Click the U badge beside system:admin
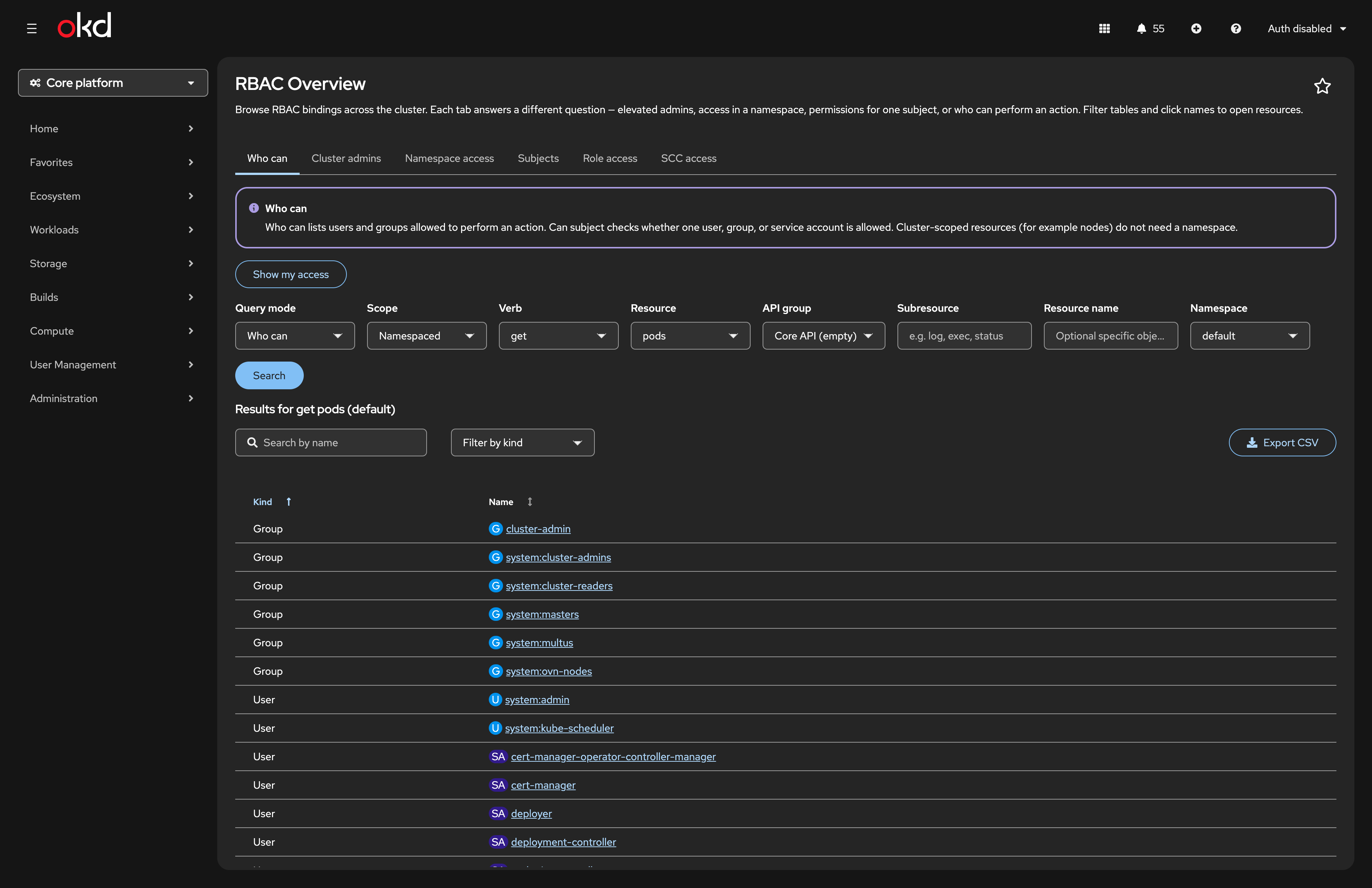 [x=495, y=700]
